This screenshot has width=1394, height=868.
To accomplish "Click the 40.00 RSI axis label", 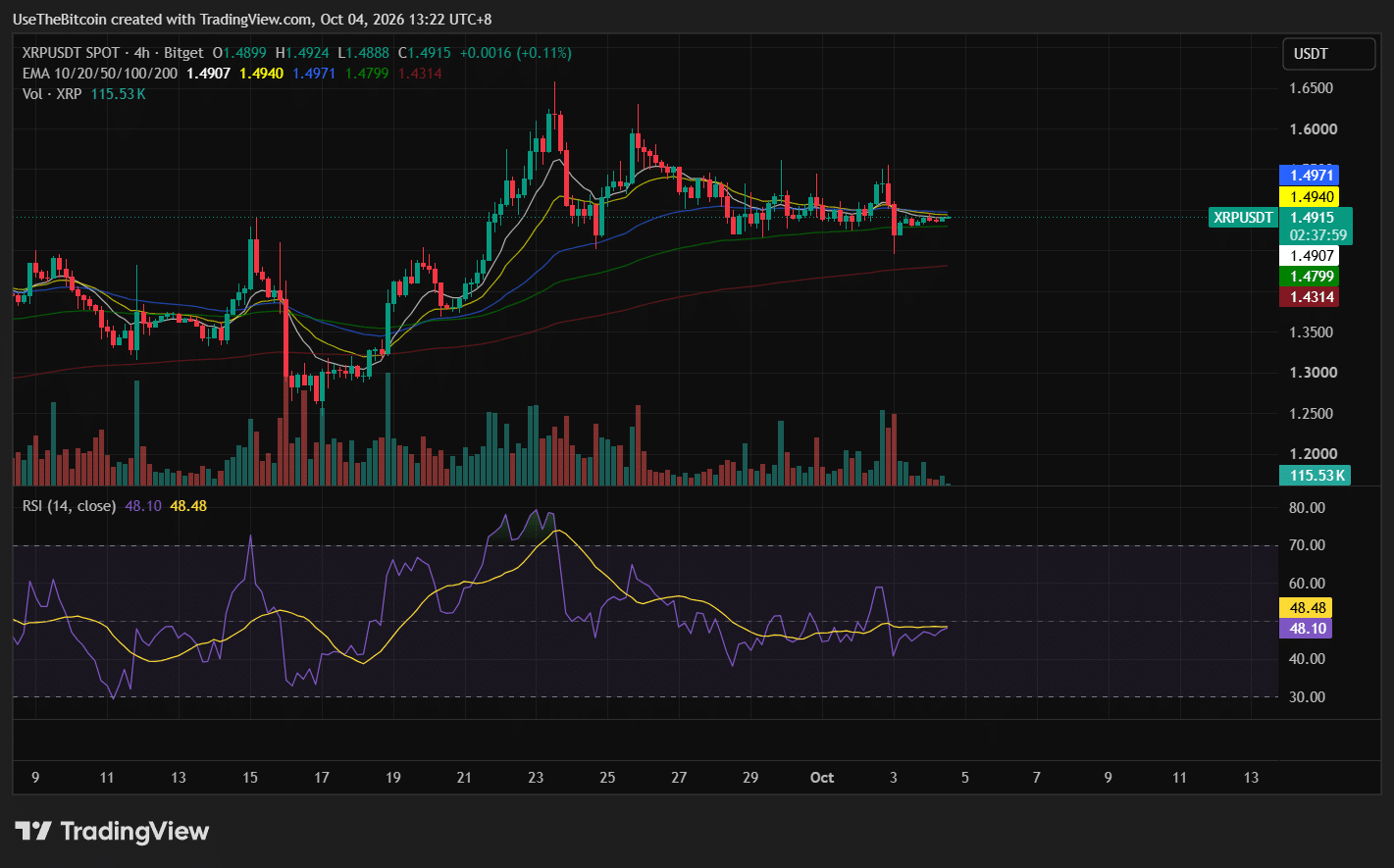I will (1308, 659).
